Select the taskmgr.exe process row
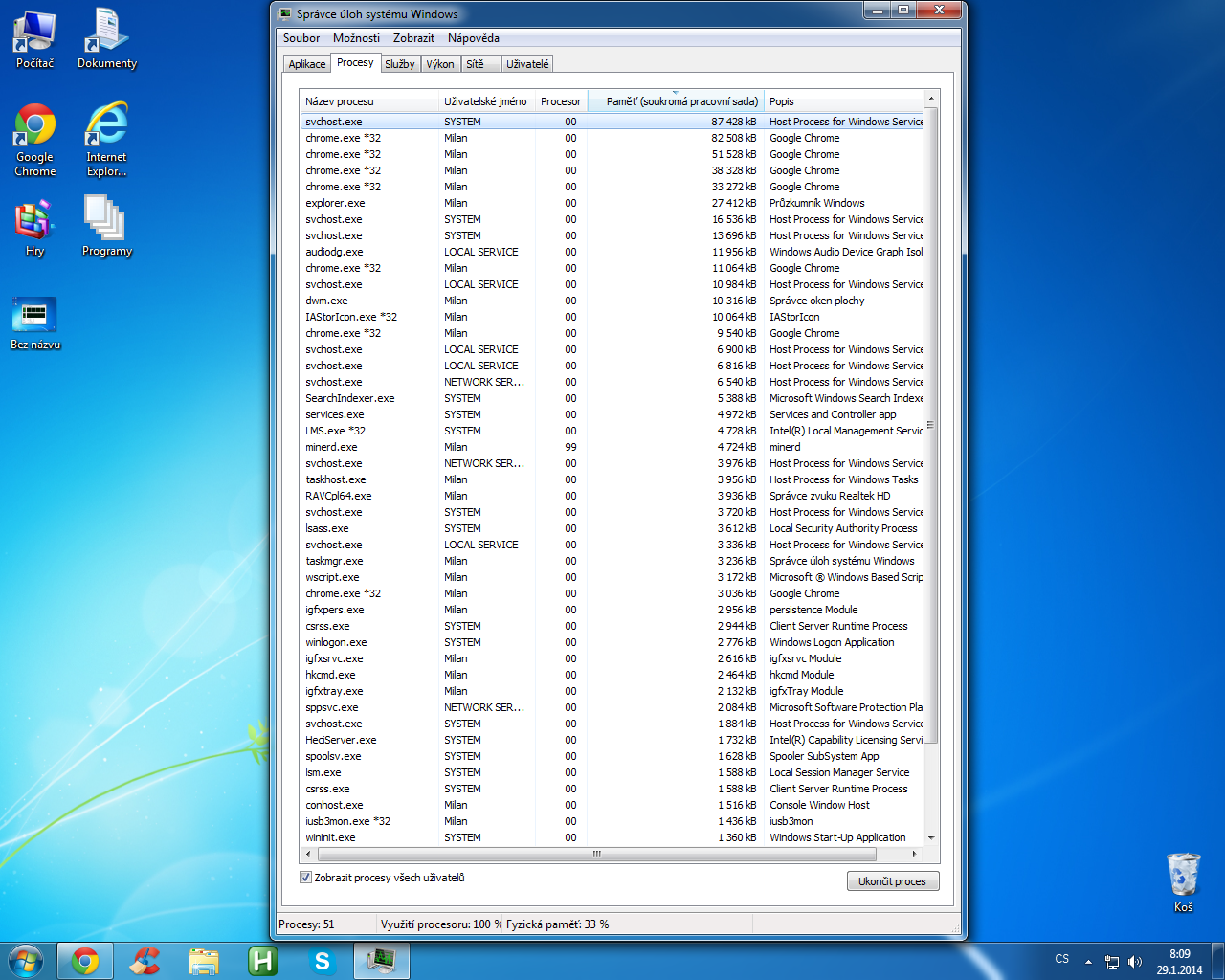The width and height of the screenshot is (1225, 980). tap(612, 561)
